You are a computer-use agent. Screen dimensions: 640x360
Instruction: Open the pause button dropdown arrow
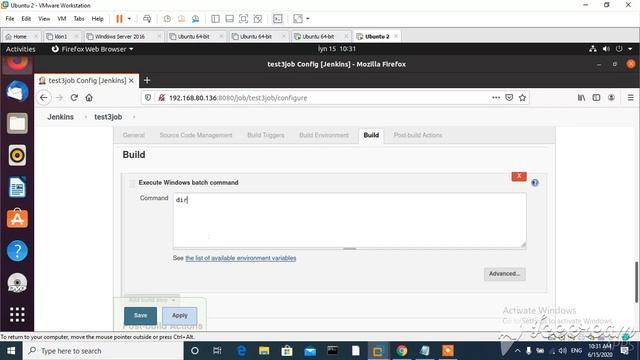129,19
